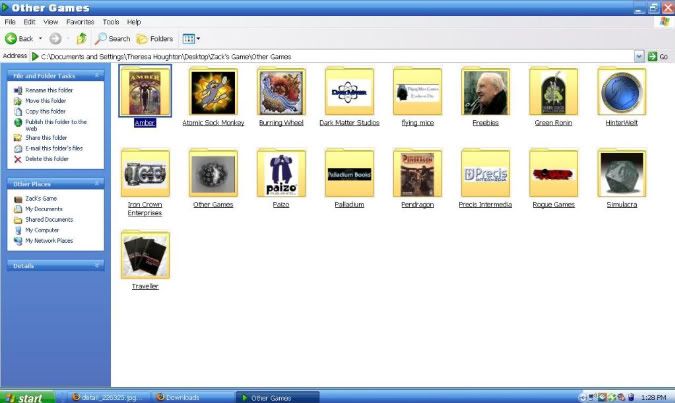Open Back button history dropdown arrow
Screen dimensions: 675x403
(40, 39)
